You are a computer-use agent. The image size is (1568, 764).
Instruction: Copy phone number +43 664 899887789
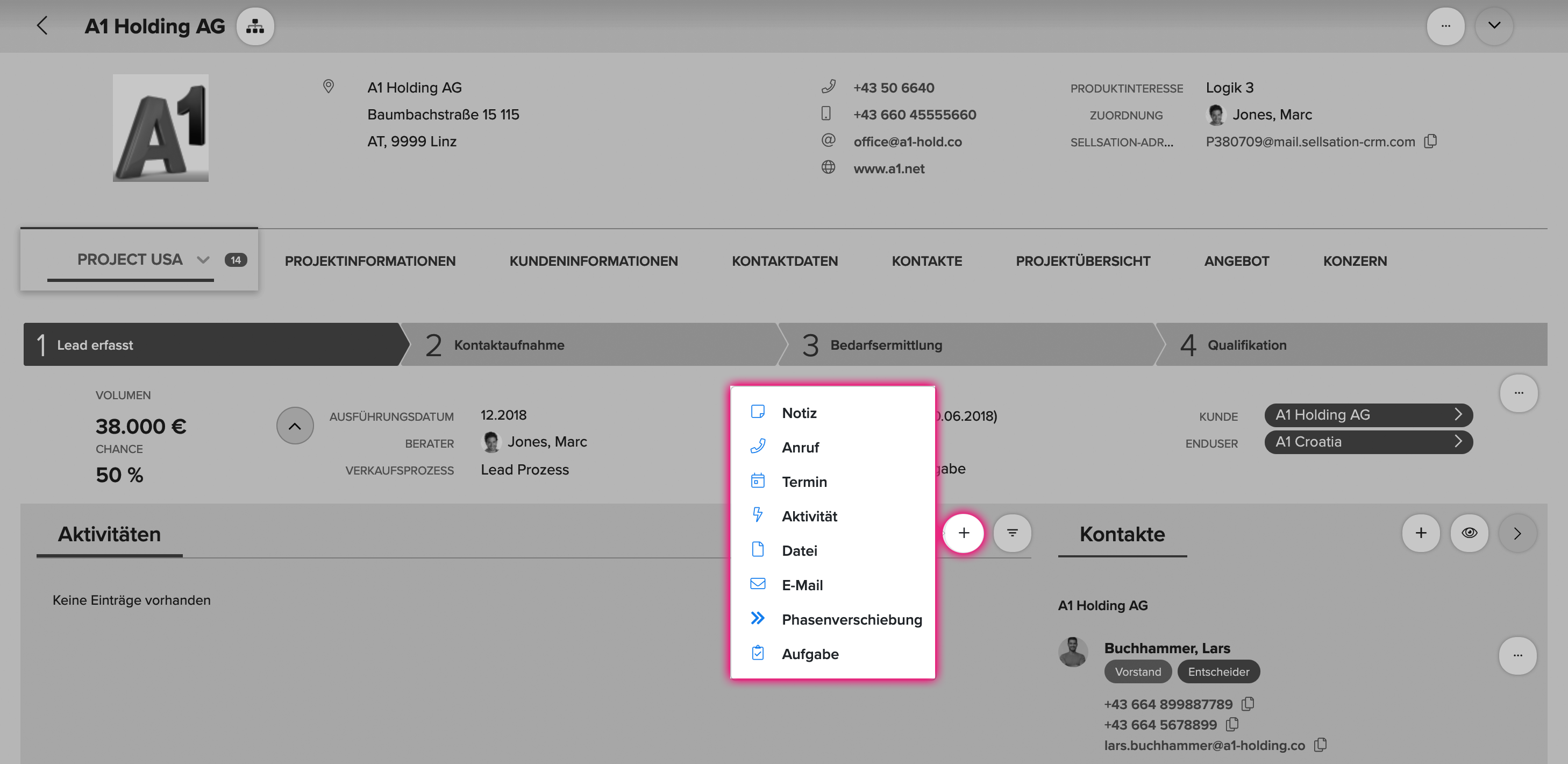1247,704
